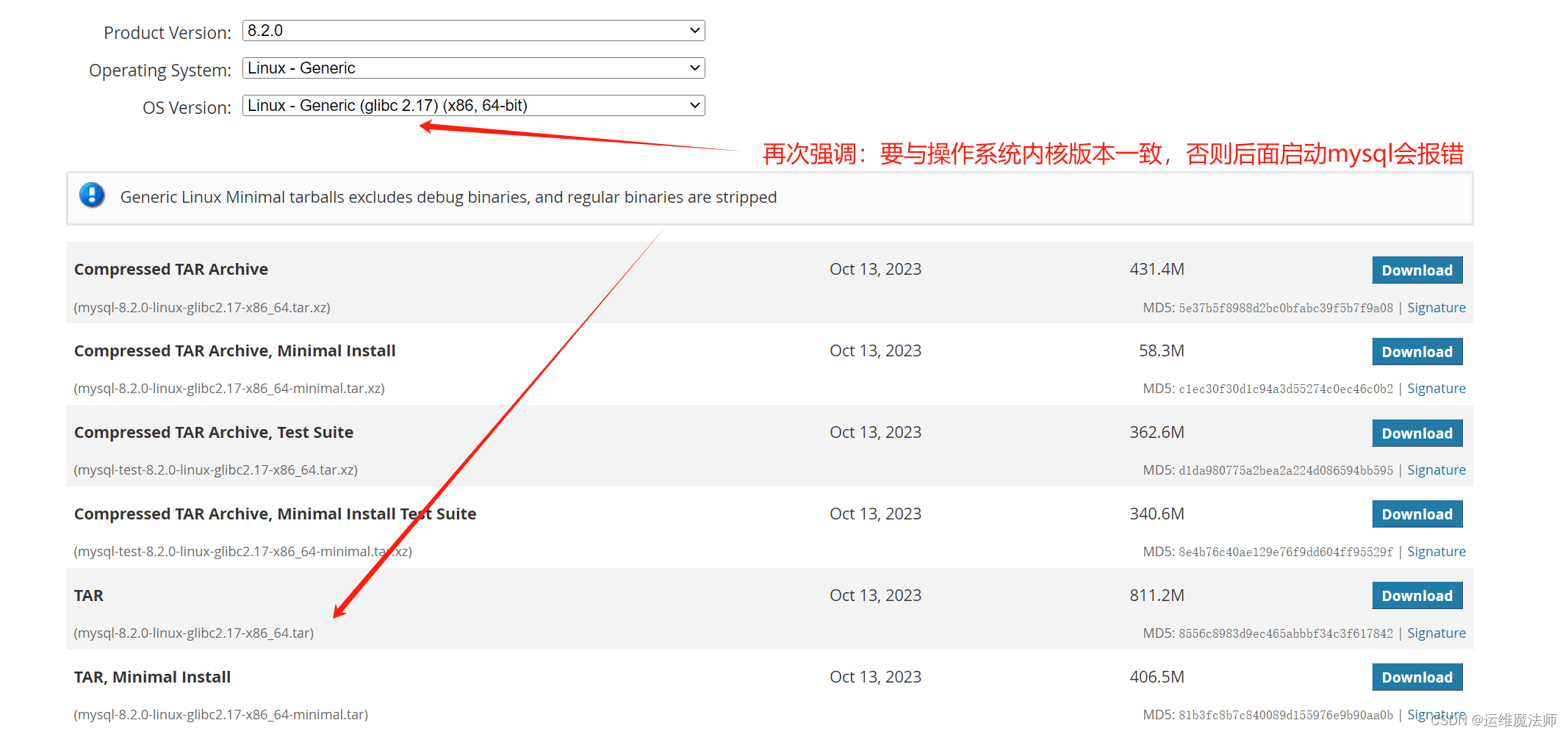The image size is (1568, 734).
Task: Download the Minimal Install Test Suite archive
Action: tap(1417, 514)
